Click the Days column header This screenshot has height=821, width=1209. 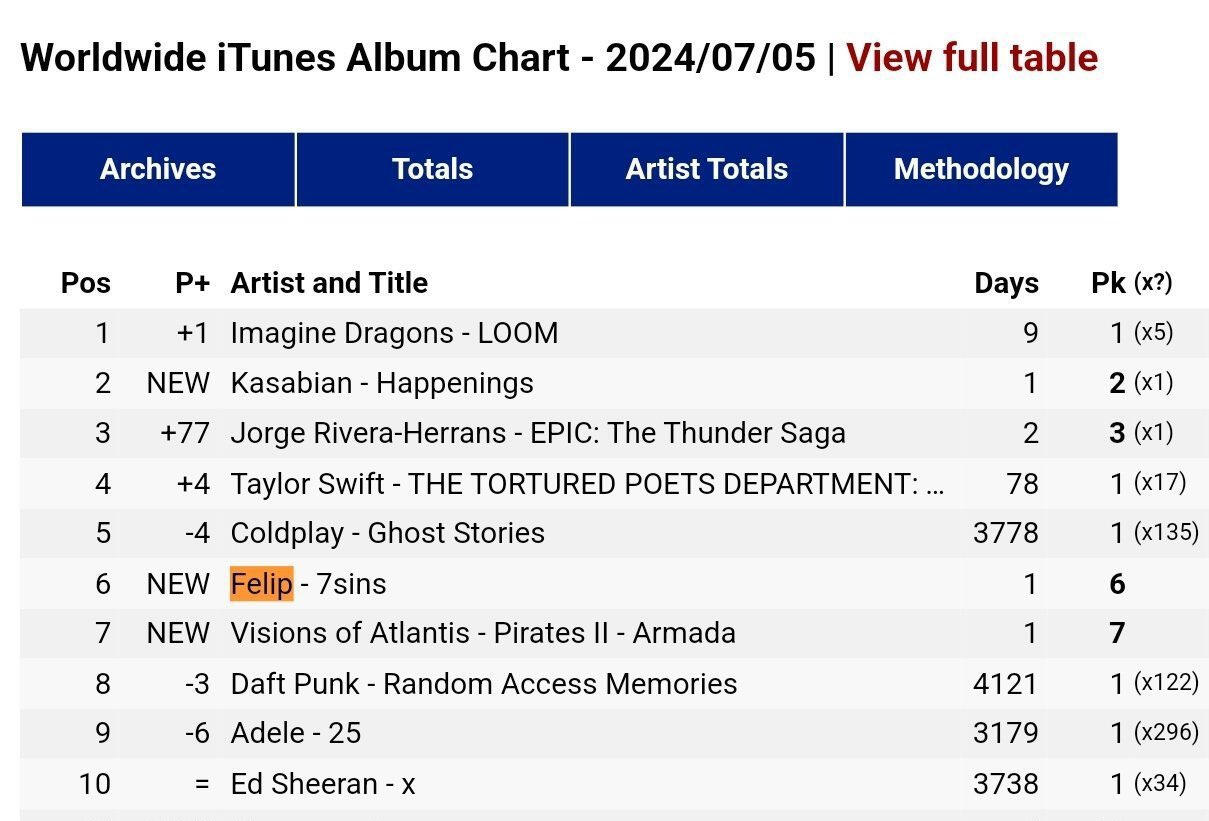(x=1006, y=283)
